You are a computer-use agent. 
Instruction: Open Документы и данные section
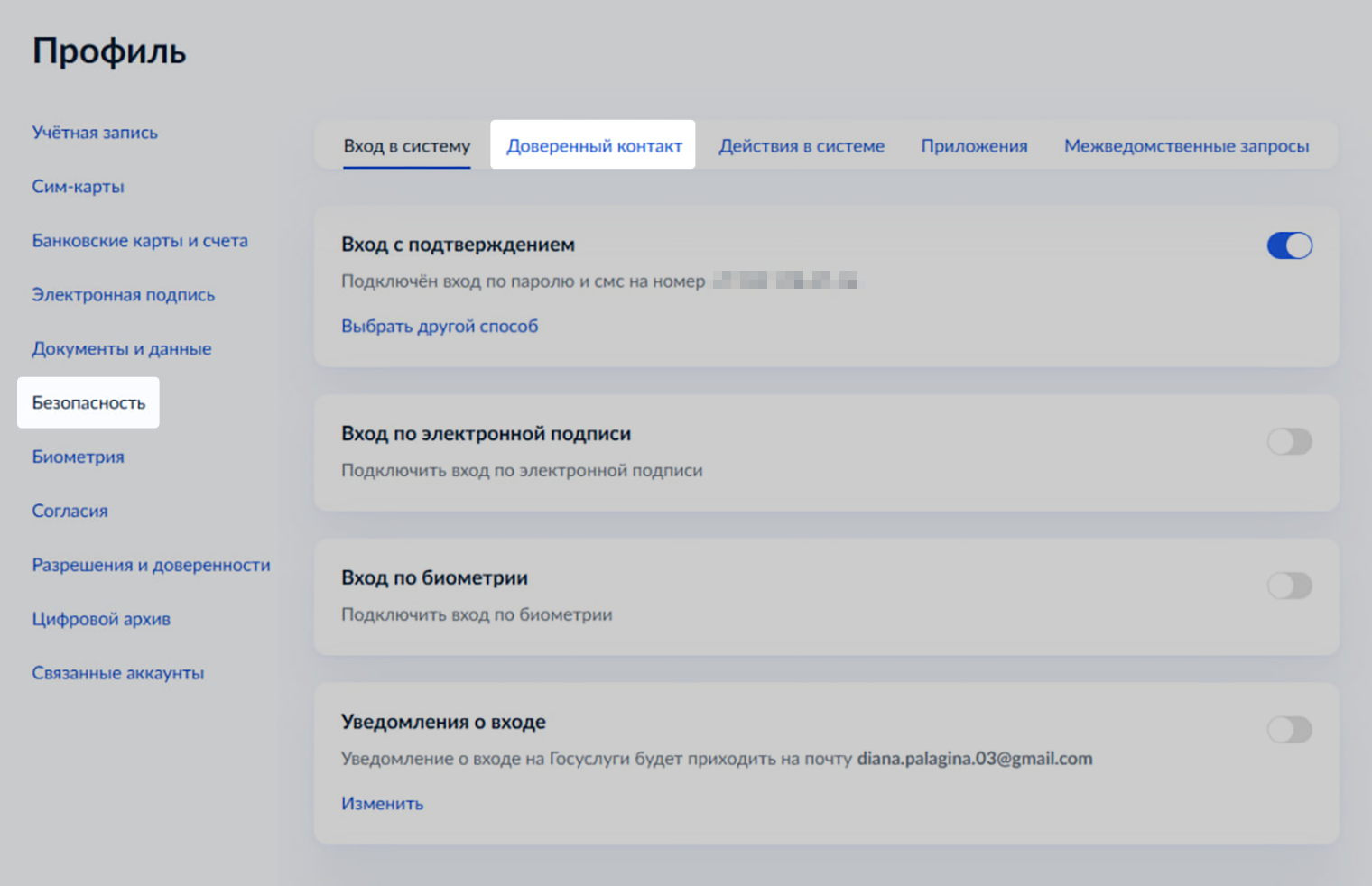[122, 349]
